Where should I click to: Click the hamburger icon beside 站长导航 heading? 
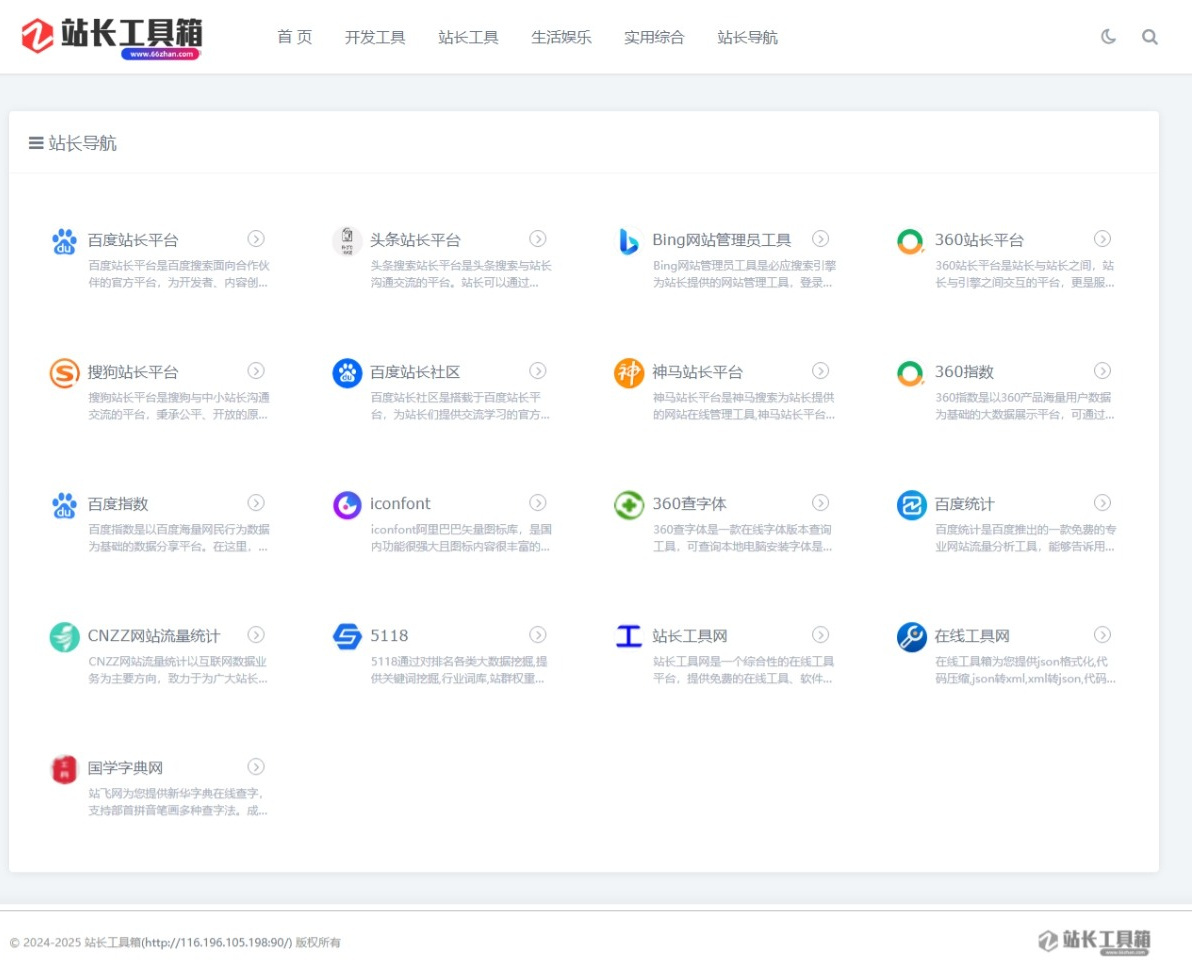click(36, 143)
